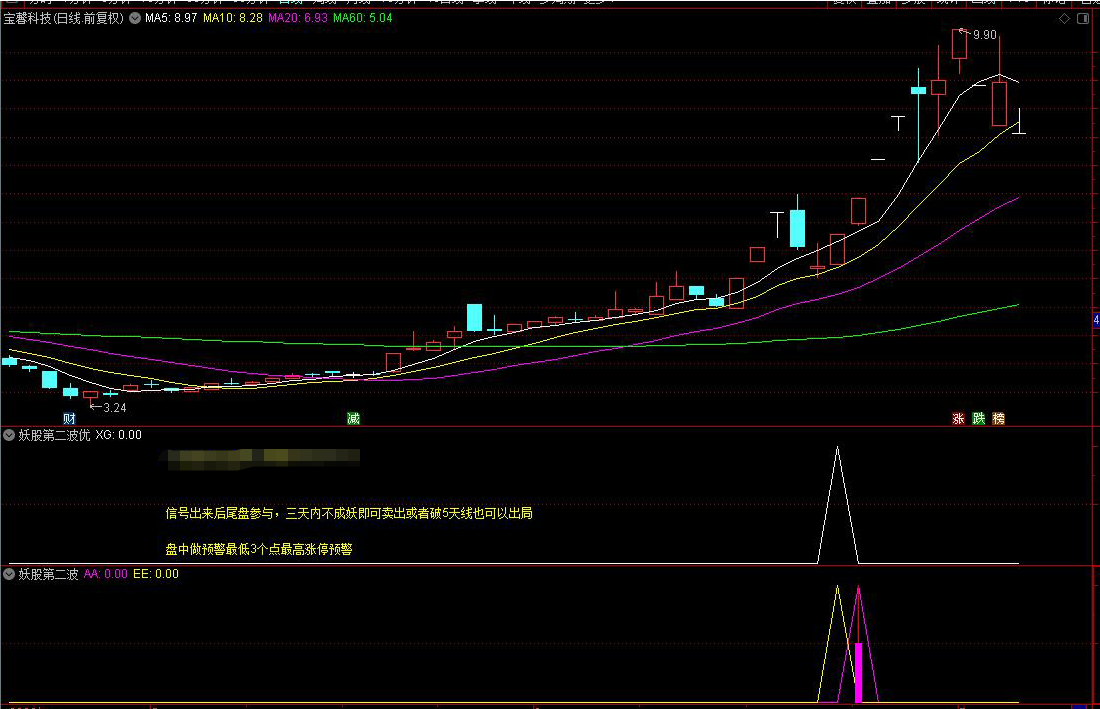Click the green MA60: 5.04 label
The image size is (1100, 709).
click(362, 18)
